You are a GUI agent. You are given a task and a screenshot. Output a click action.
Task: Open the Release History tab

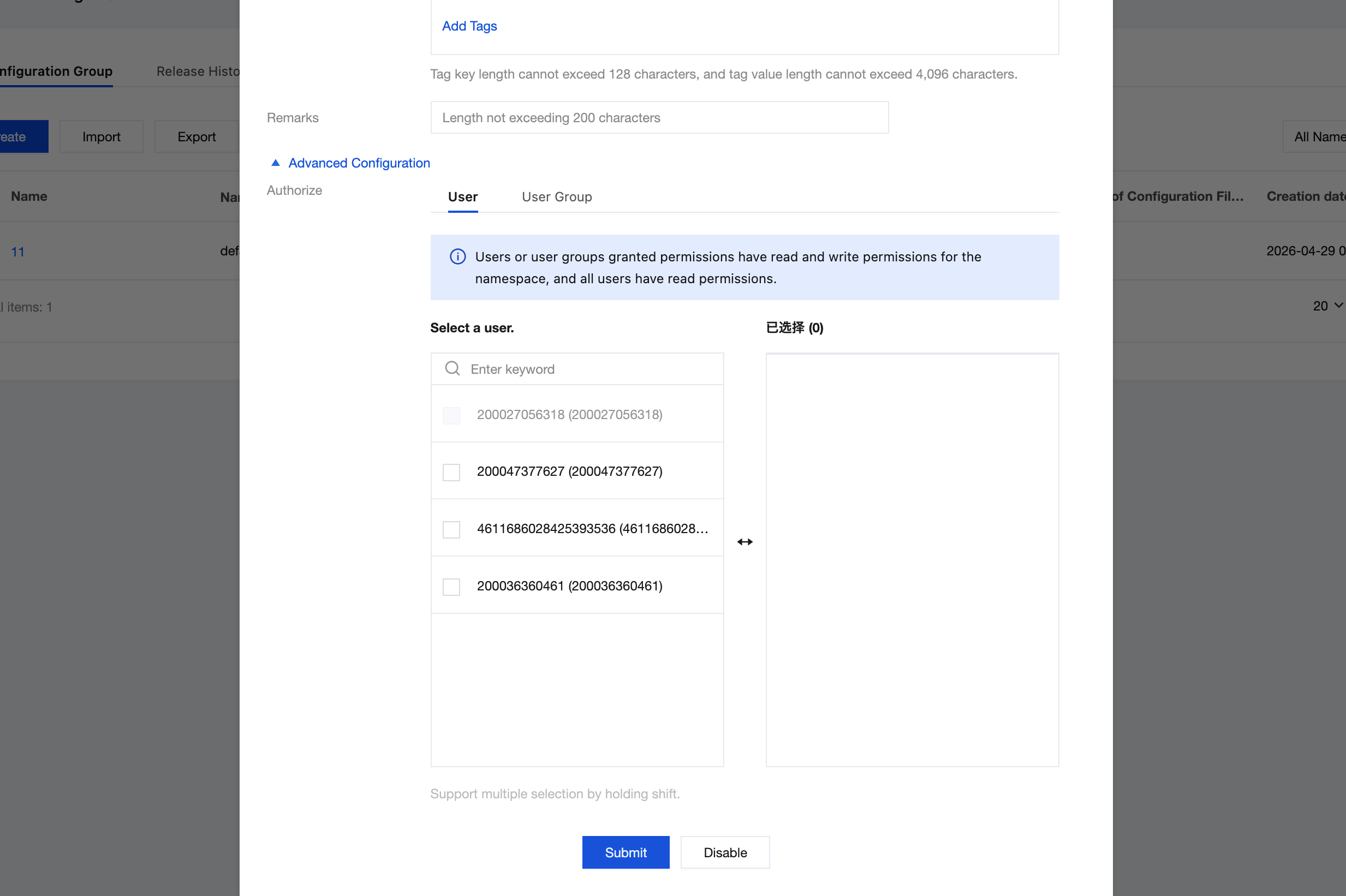(x=198, y=71)
